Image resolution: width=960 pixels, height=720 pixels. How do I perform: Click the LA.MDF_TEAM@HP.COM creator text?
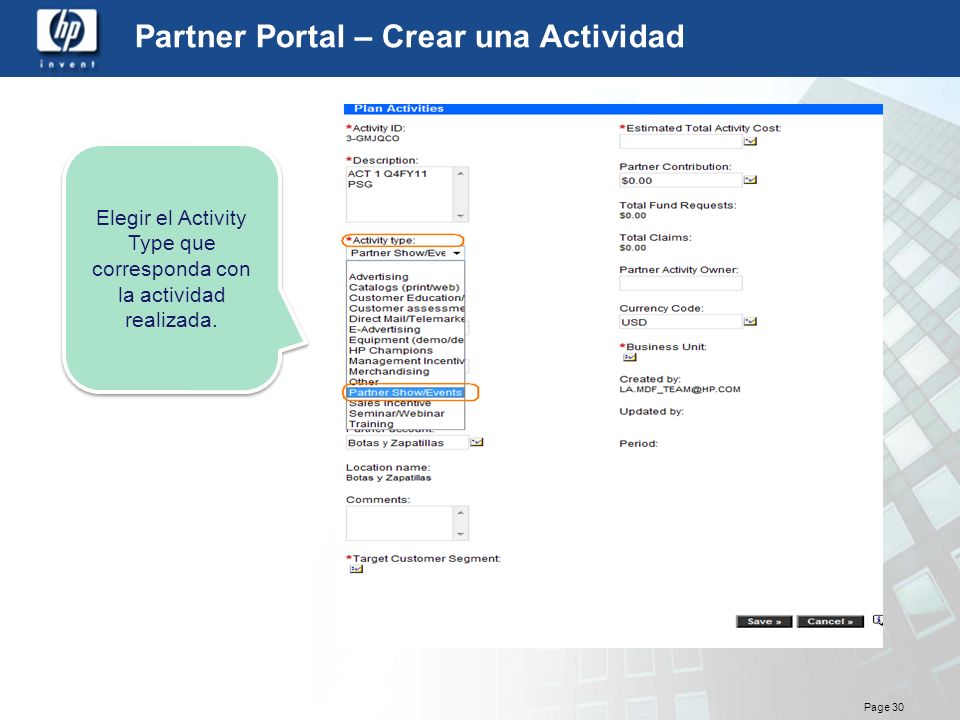coord(680,389)
